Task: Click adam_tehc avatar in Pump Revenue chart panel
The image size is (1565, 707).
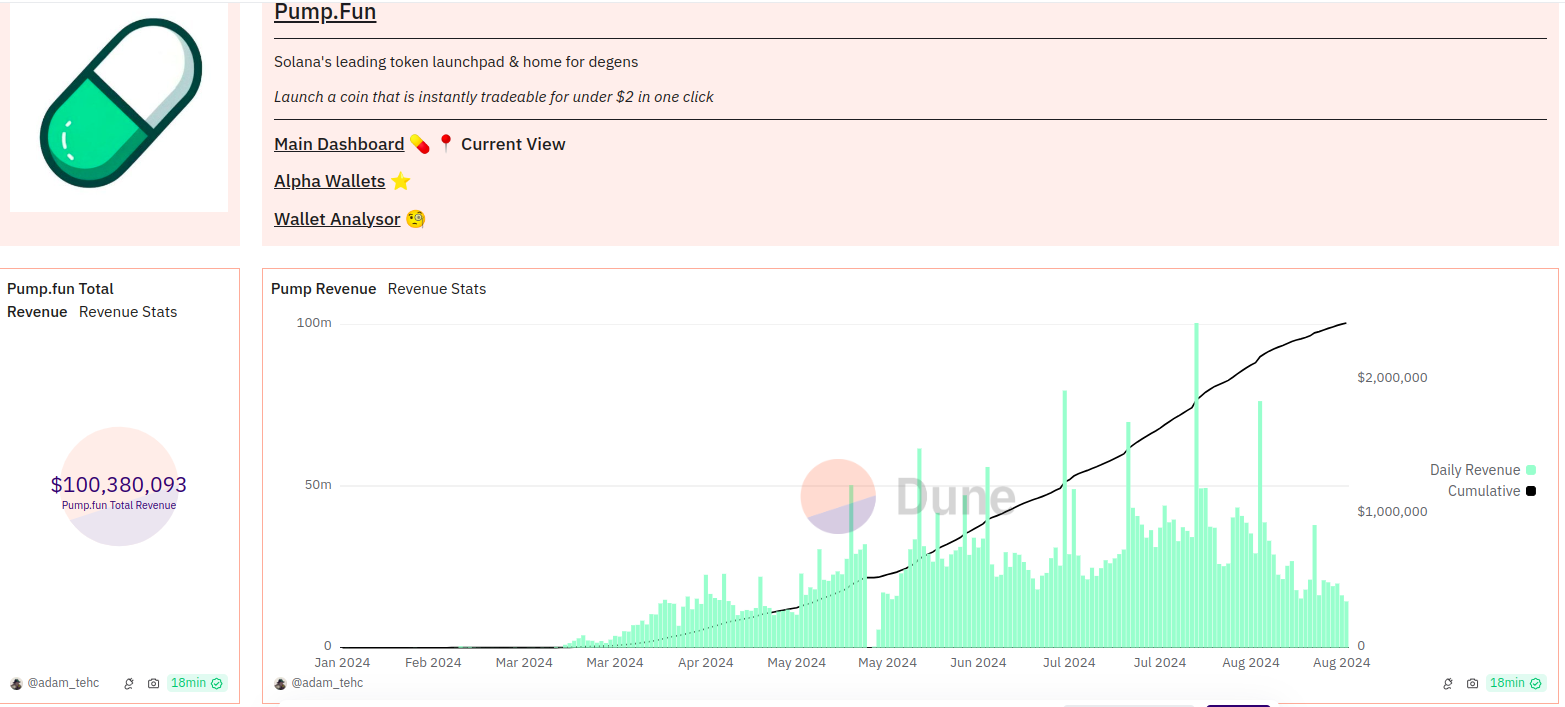Action: point(280,683)
